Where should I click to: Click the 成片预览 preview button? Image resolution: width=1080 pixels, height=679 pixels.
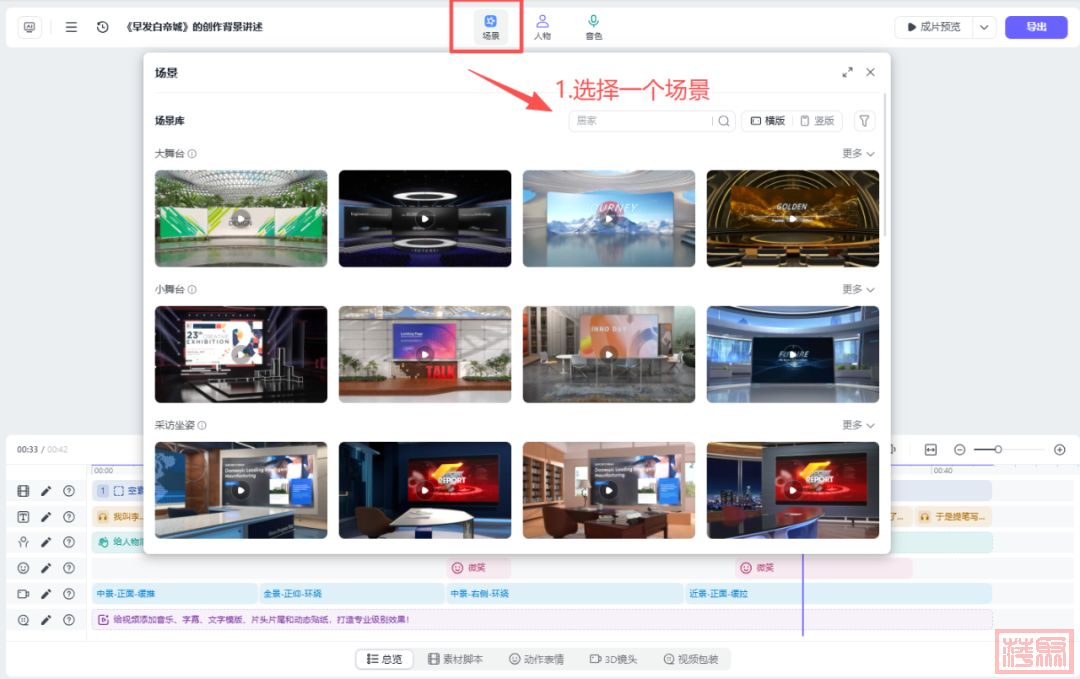pos(933,27)
